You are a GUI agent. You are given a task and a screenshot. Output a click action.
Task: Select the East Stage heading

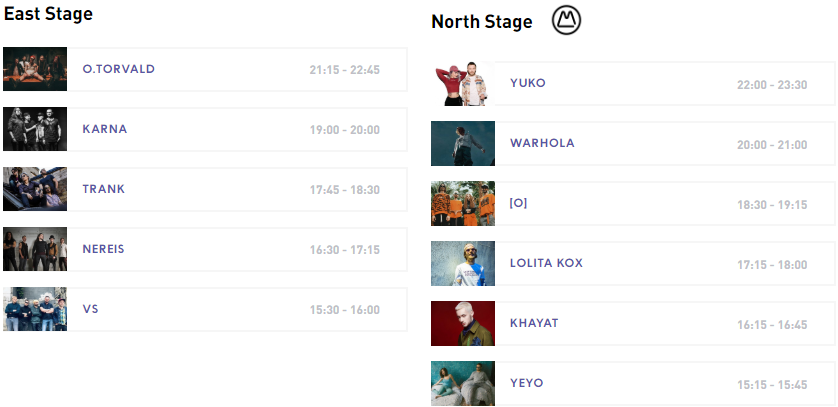(49, 14)
